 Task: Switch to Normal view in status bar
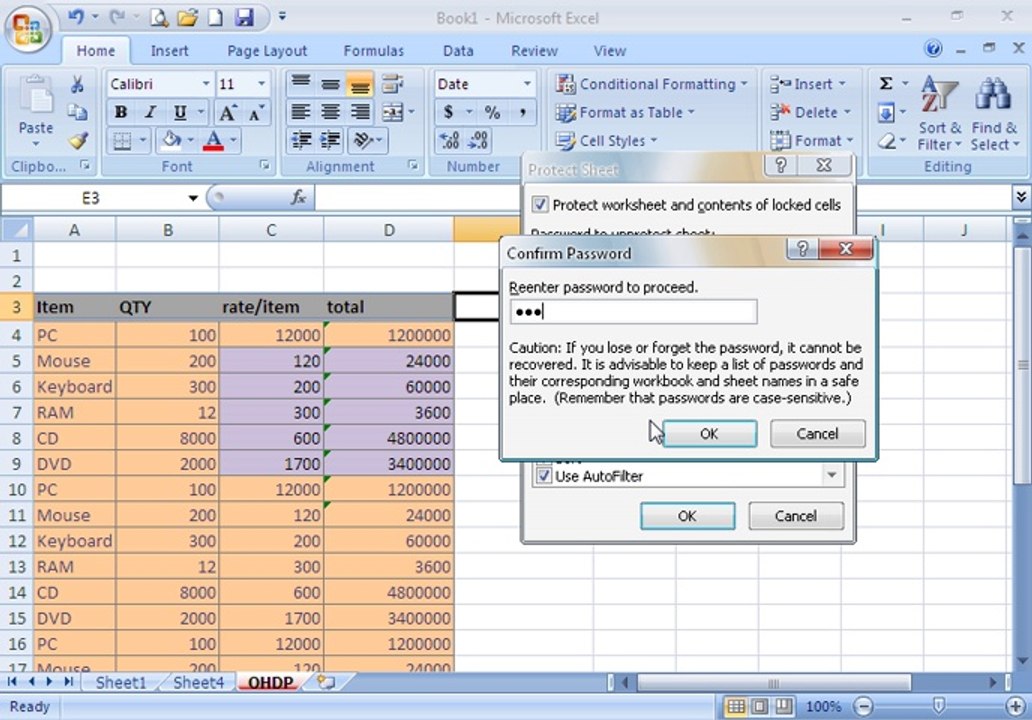pos(735,706)
